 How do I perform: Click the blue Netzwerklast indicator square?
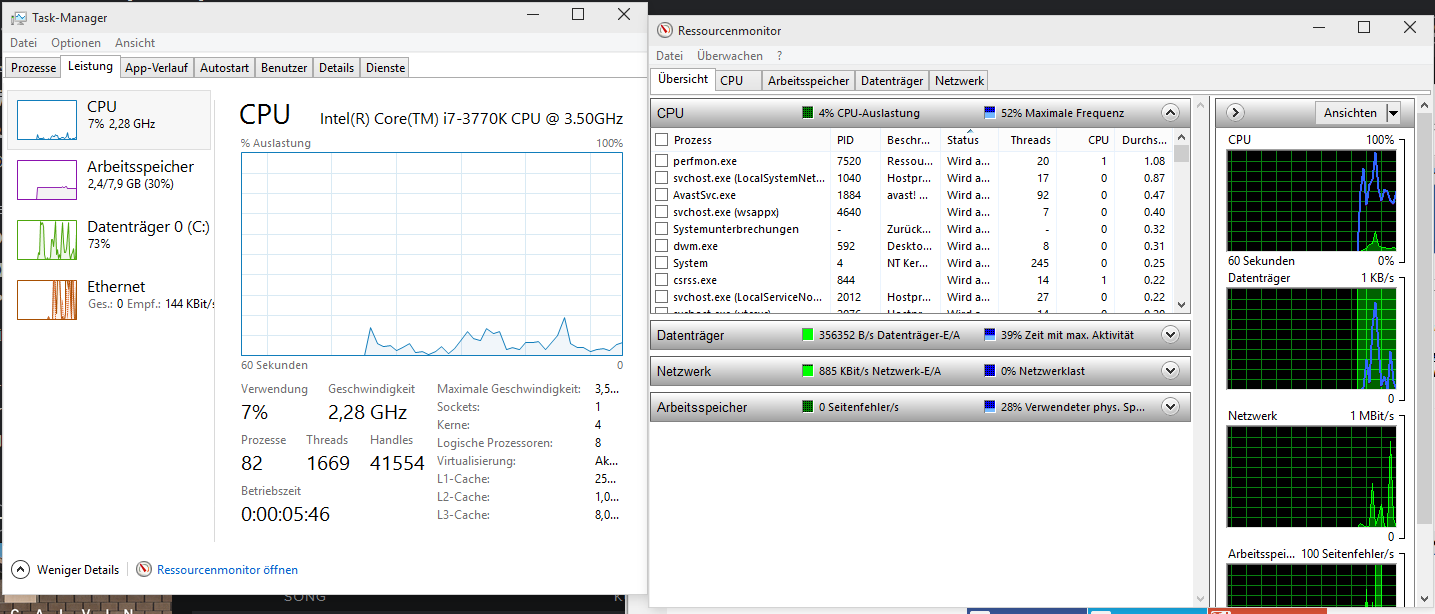click(990, 371)
